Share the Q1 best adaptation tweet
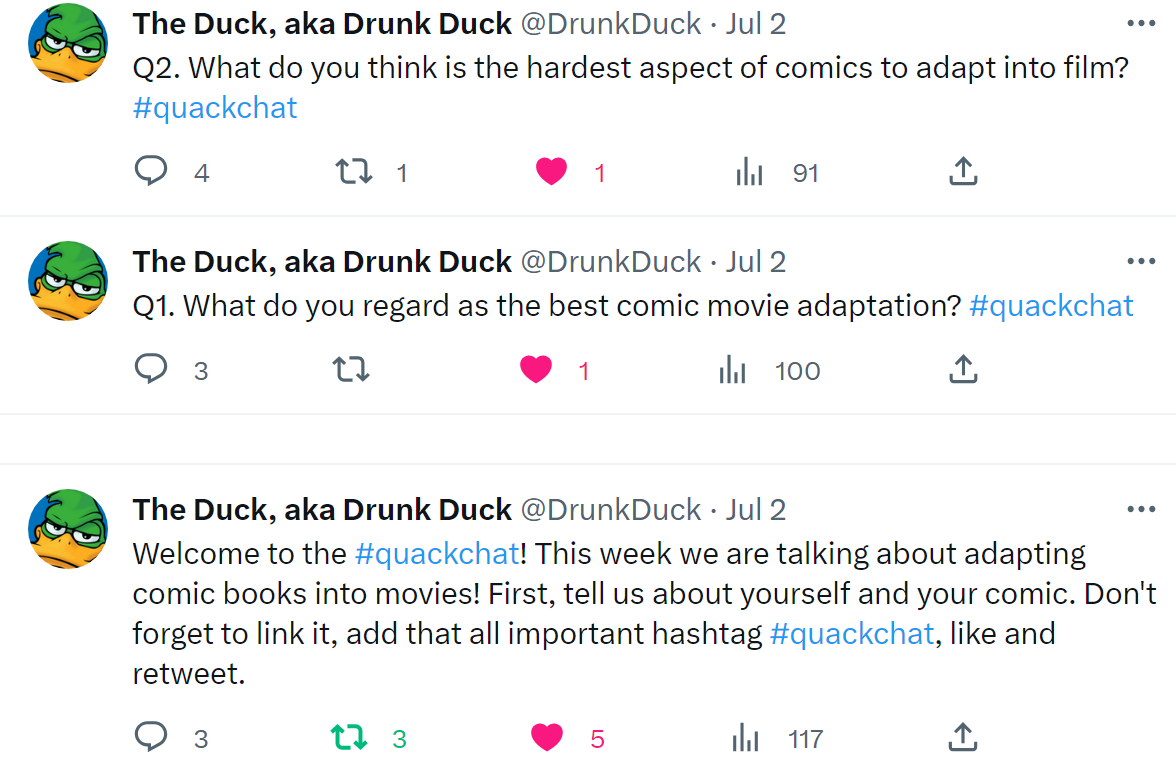The height and width of the screenshot is (776, 1176). coord(962,370)
